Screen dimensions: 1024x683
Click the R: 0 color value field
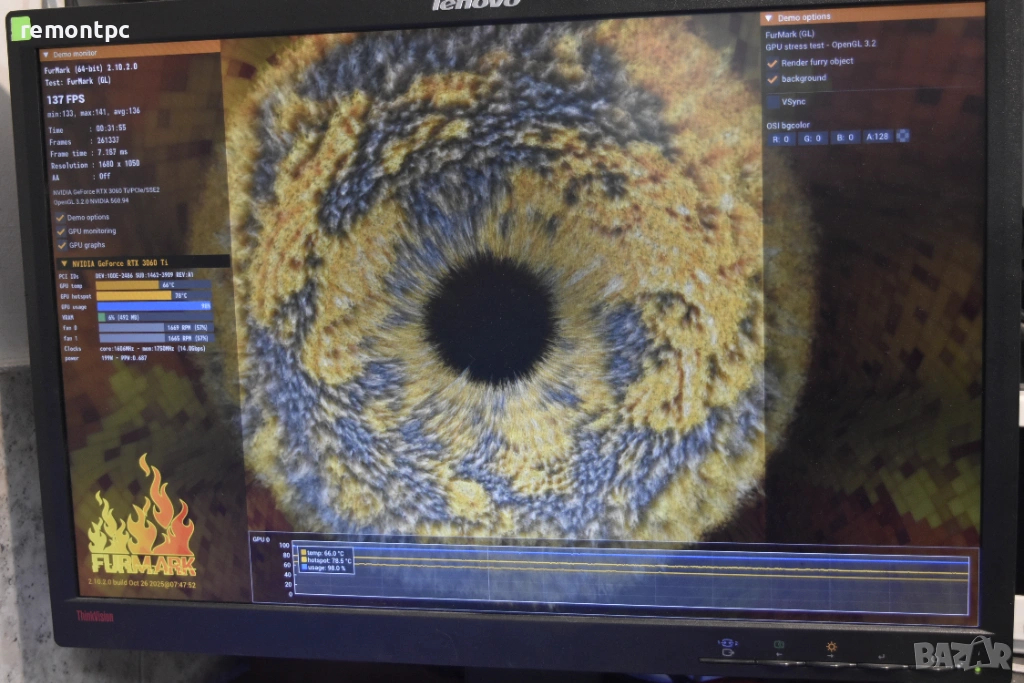point(781,138)
